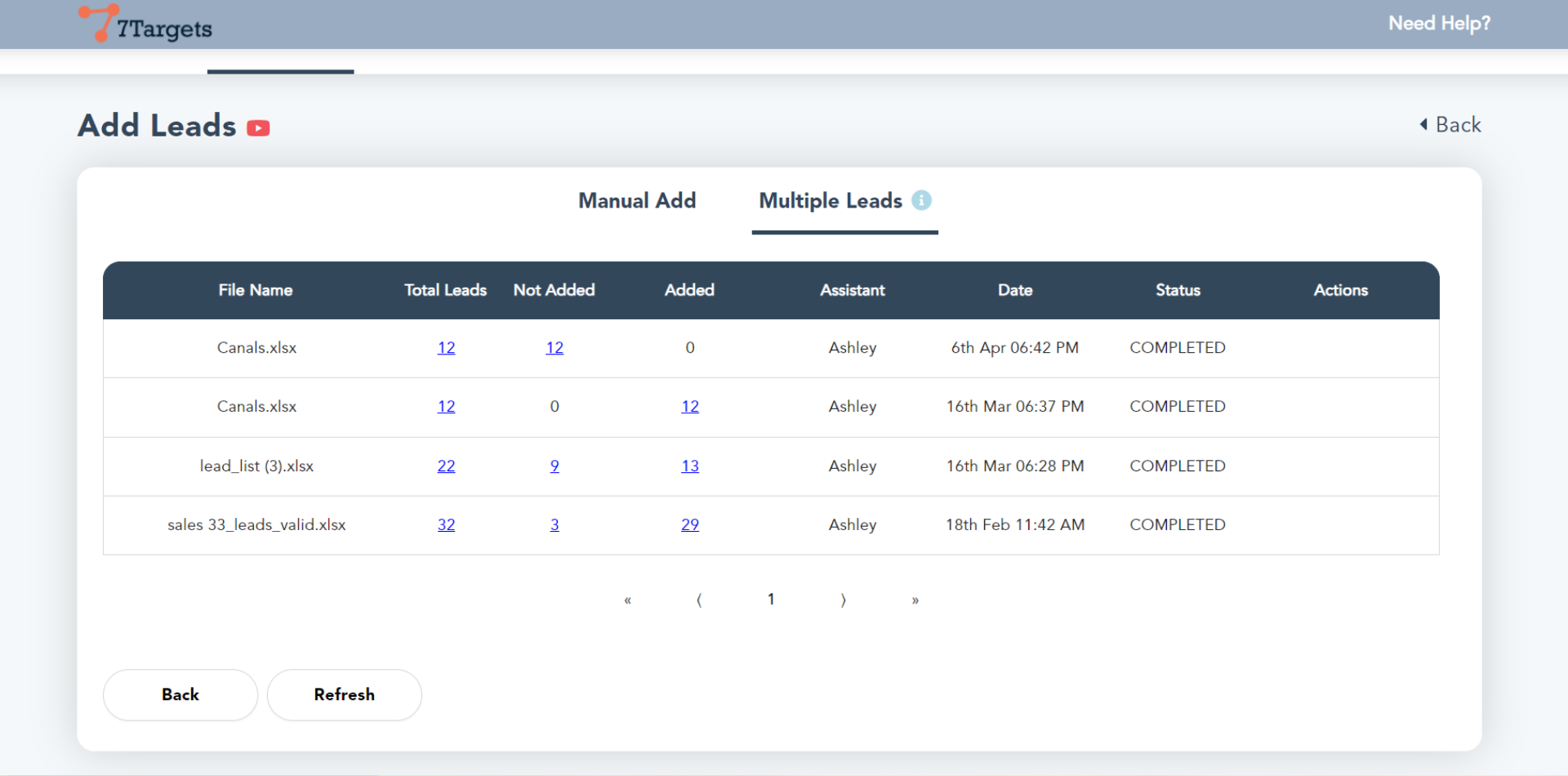The width and height of the screenshot is (1568, 776).
Task: Open total leads 32 for sales 33_leads_valid.xlsx
Action: [446, 525]
